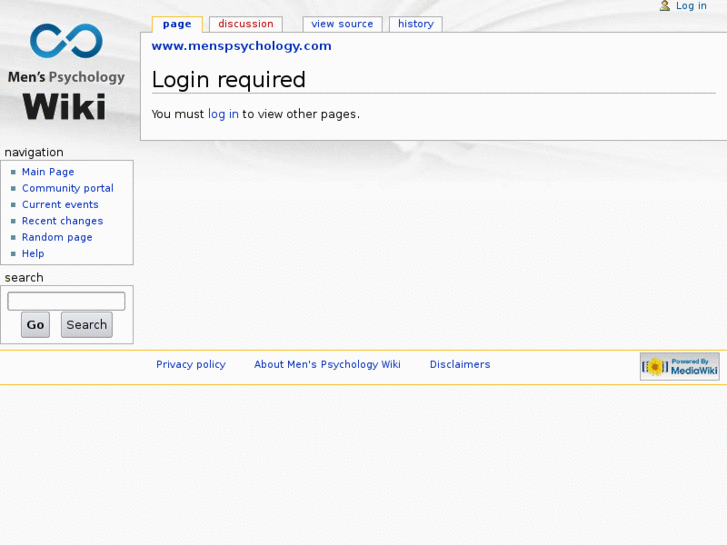This screenshot has height=545, width=727.
Task: View Recent changes link
Action: tap(62, 221)
